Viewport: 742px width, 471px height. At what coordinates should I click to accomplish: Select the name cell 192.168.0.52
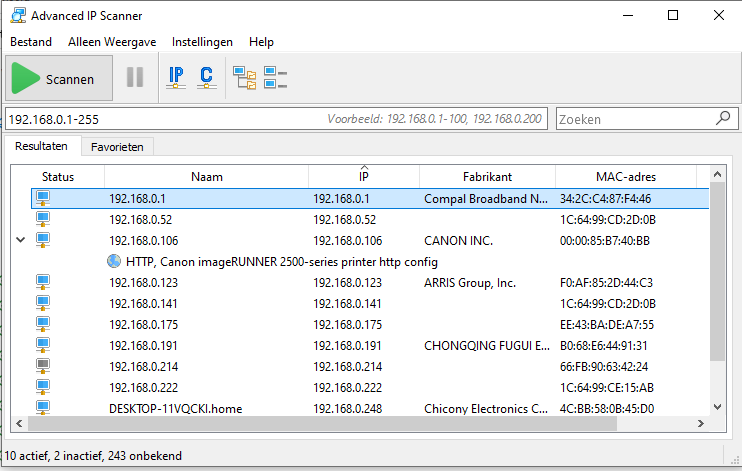pos(141,220)
